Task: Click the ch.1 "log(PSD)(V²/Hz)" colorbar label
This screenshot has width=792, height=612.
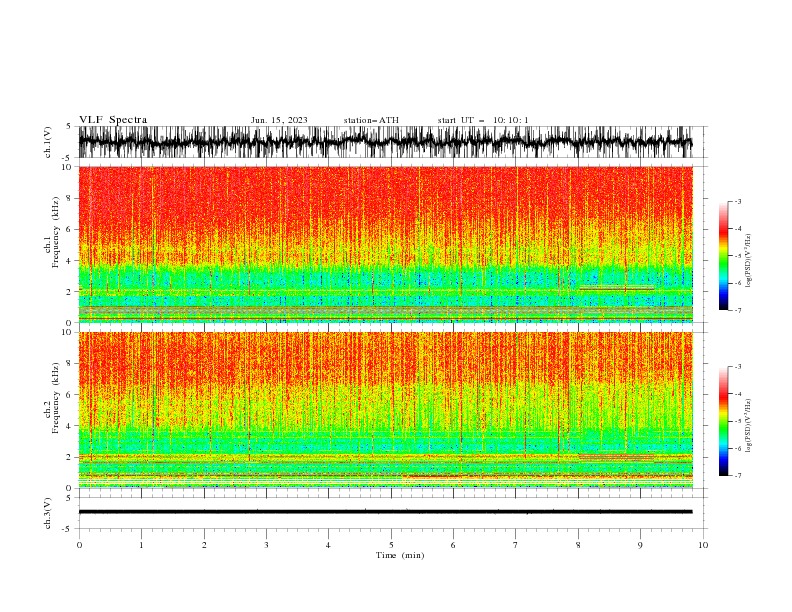Action: click(749, 261)
